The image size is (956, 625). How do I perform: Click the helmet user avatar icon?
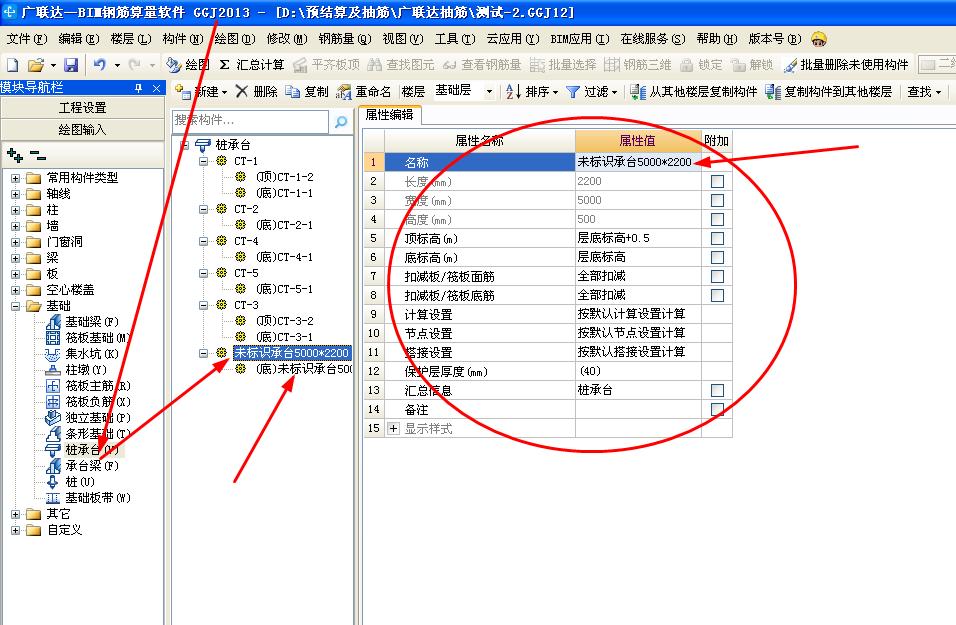click(x=819, y=39)
